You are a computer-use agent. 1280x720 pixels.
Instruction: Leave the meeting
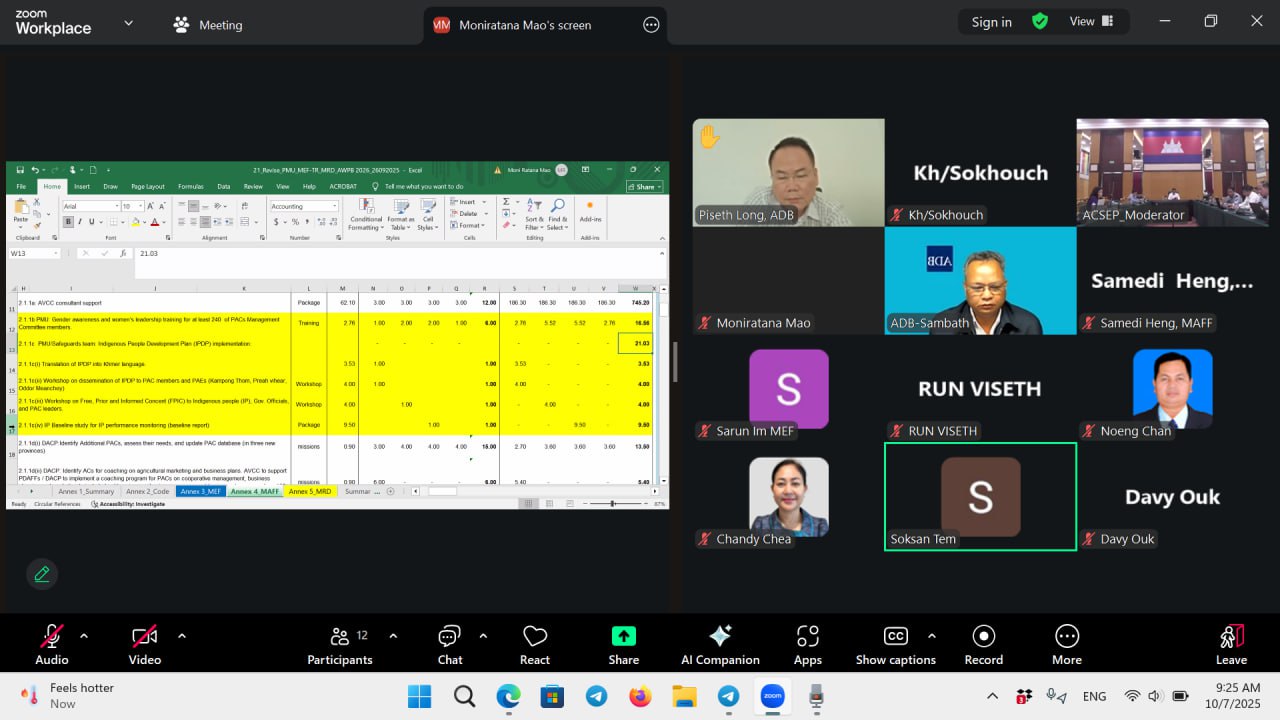tap(1231, 644)
